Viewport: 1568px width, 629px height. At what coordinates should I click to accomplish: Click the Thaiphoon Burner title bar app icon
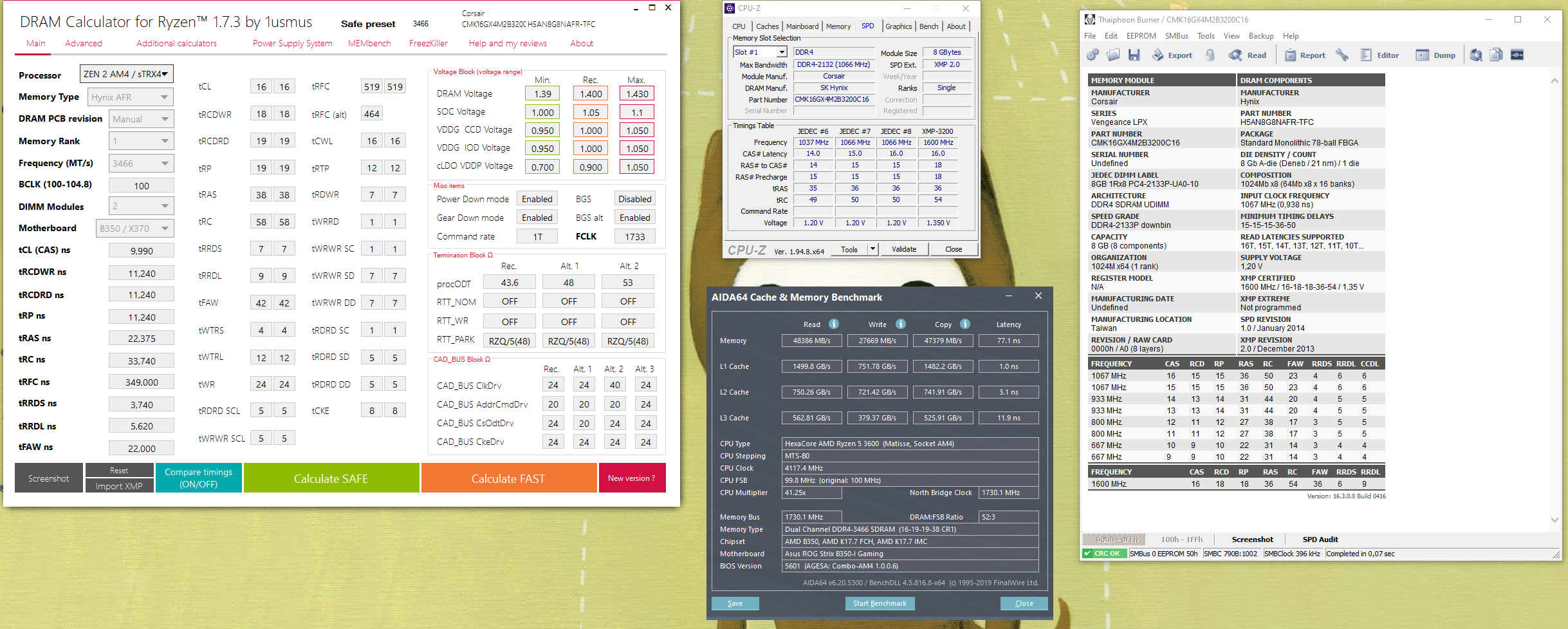coord(1090,19)
